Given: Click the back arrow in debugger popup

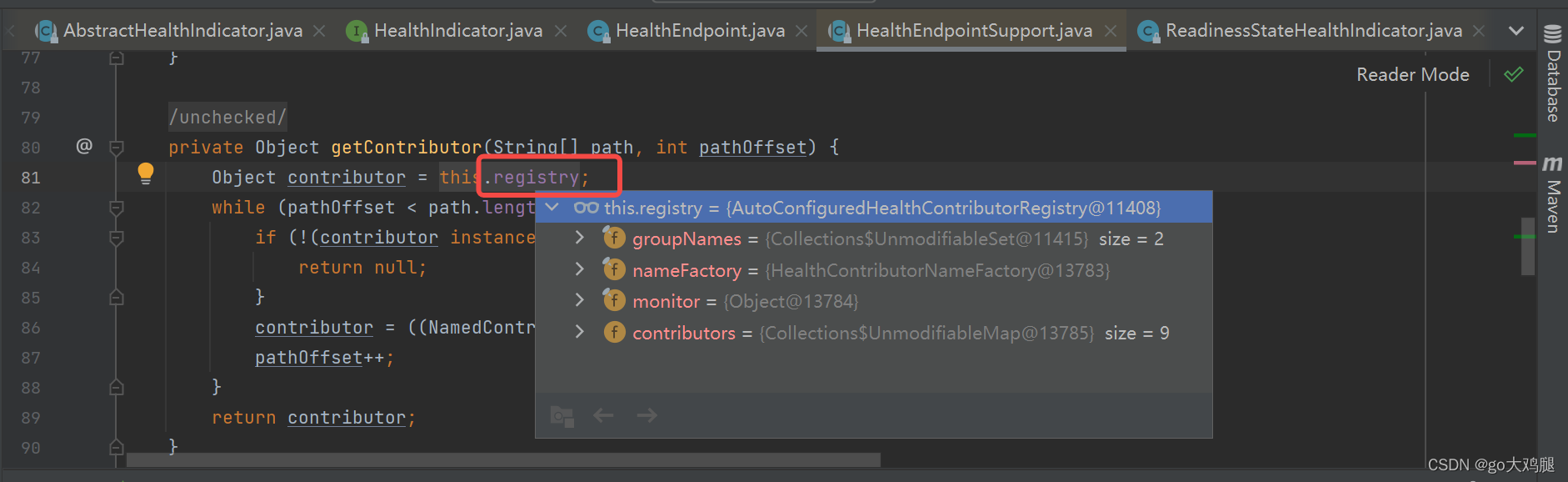Looking at the screenshot, I should (x=603, y=415).
